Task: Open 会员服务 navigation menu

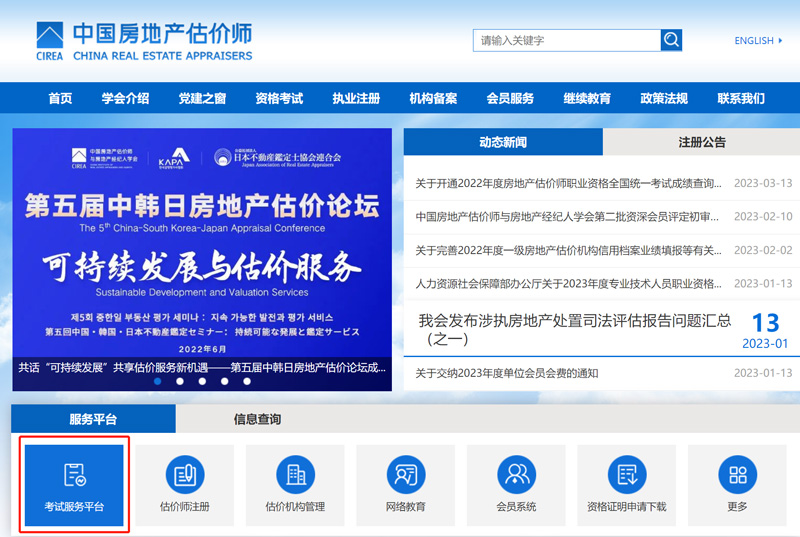Action: point(510,98)
